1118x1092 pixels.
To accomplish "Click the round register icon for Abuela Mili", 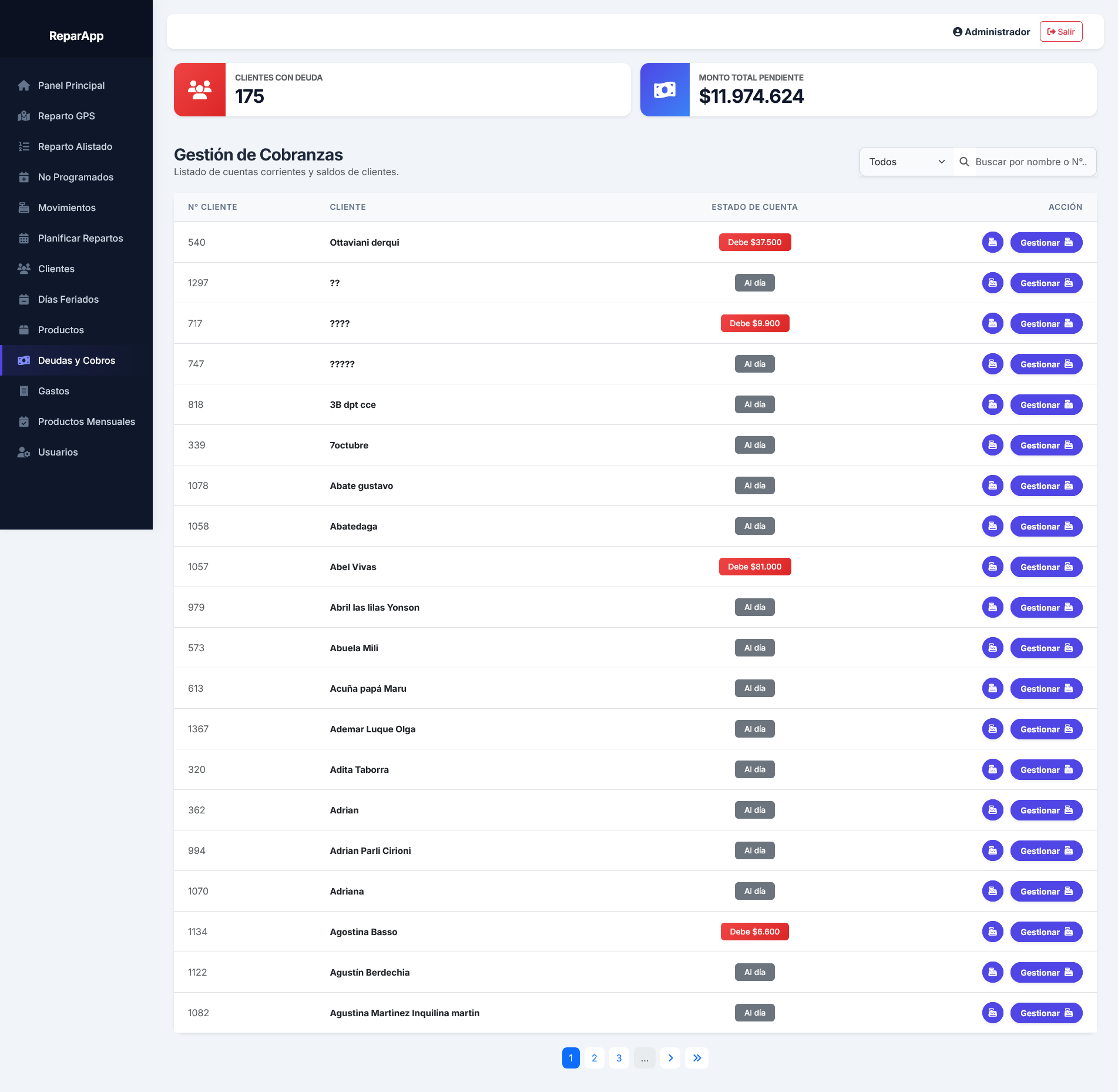I will pos(992,648).
